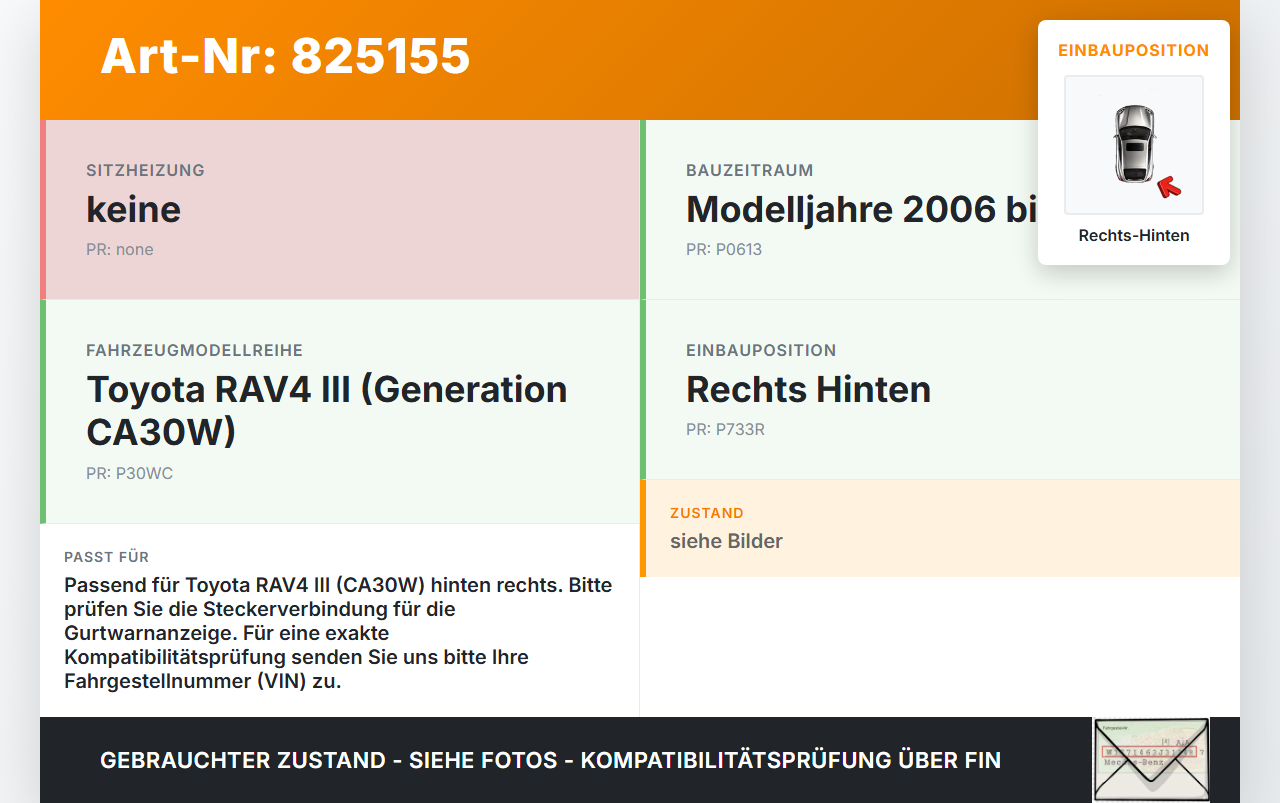Image resolution: width=1280 pixels, height=803 pixels.
Task: Click the Art-Nr: 825155 heading
Action: (x=285, y=56)
